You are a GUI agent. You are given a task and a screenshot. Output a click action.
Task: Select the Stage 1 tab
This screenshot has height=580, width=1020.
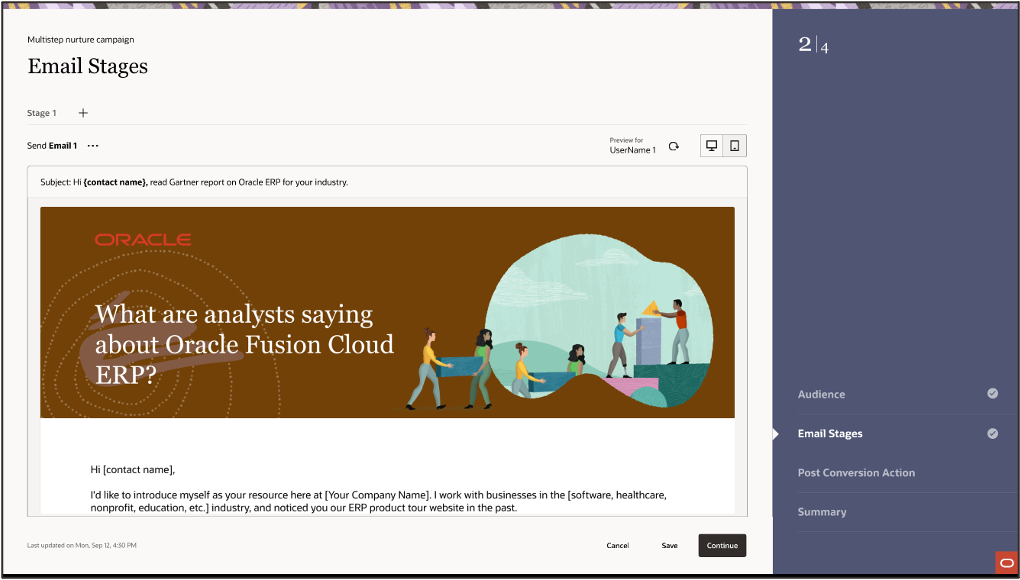tap(42, 113)
